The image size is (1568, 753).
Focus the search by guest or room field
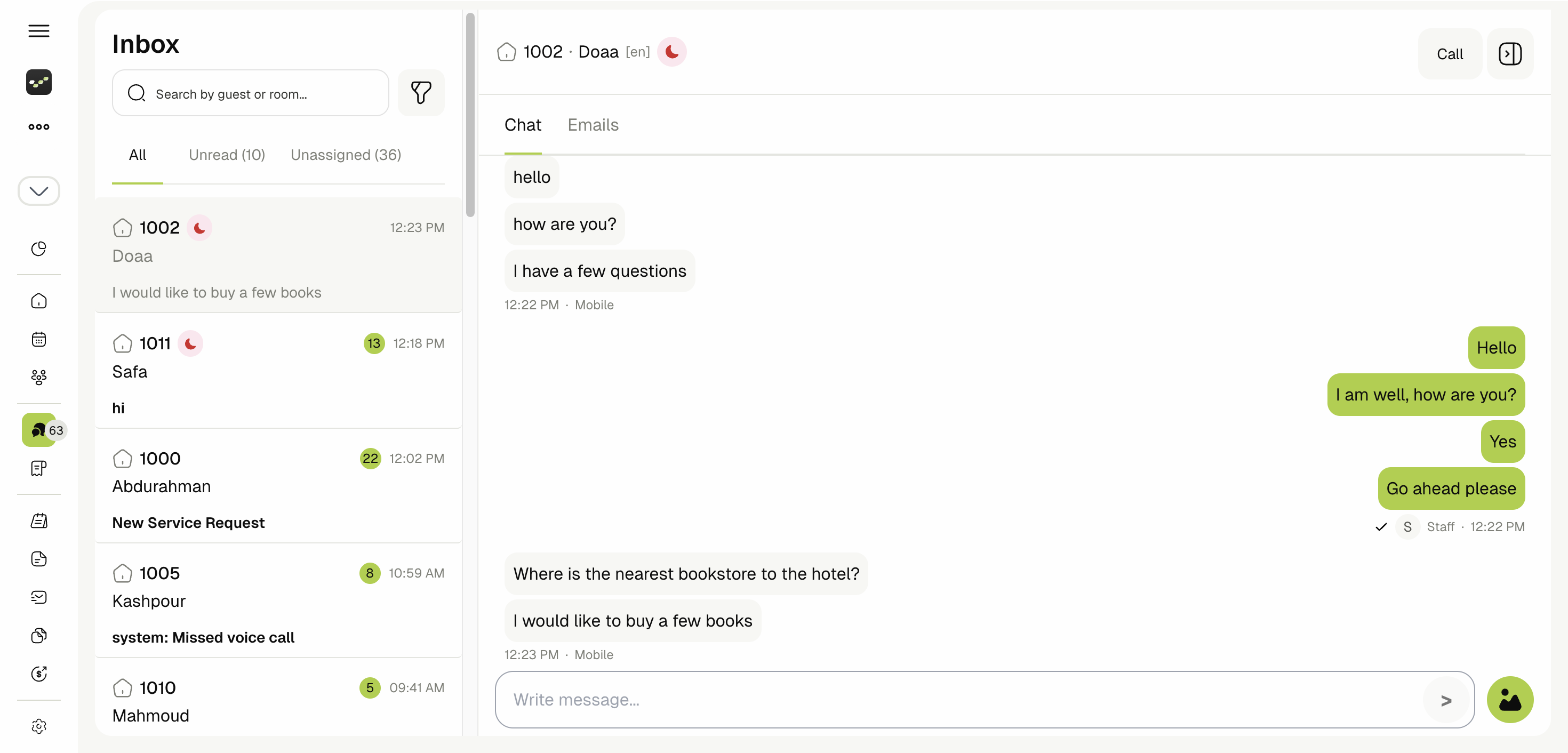click(250, 93)
